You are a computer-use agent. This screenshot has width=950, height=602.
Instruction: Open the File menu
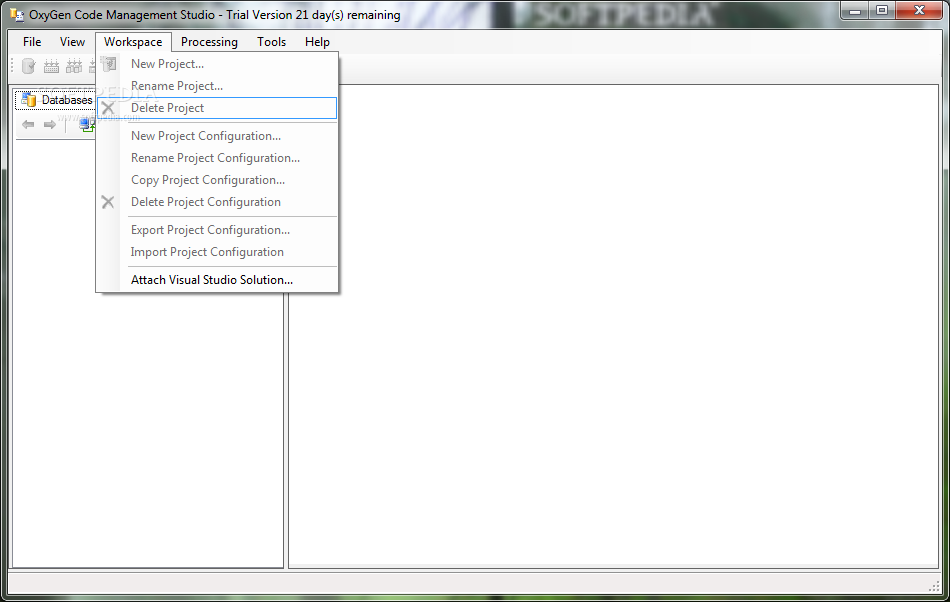(32, 42)
